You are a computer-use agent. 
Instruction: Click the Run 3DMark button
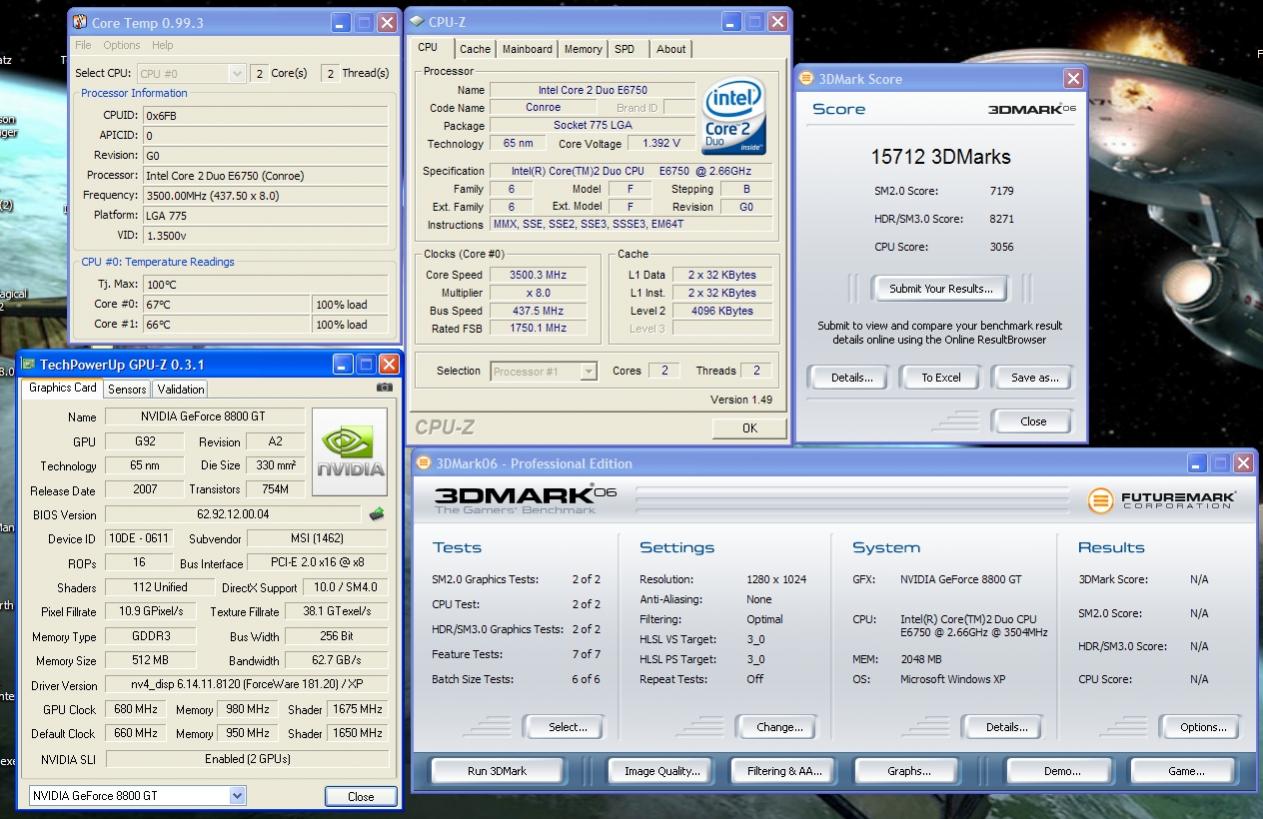pyautogui.click(x=497, y=771)
